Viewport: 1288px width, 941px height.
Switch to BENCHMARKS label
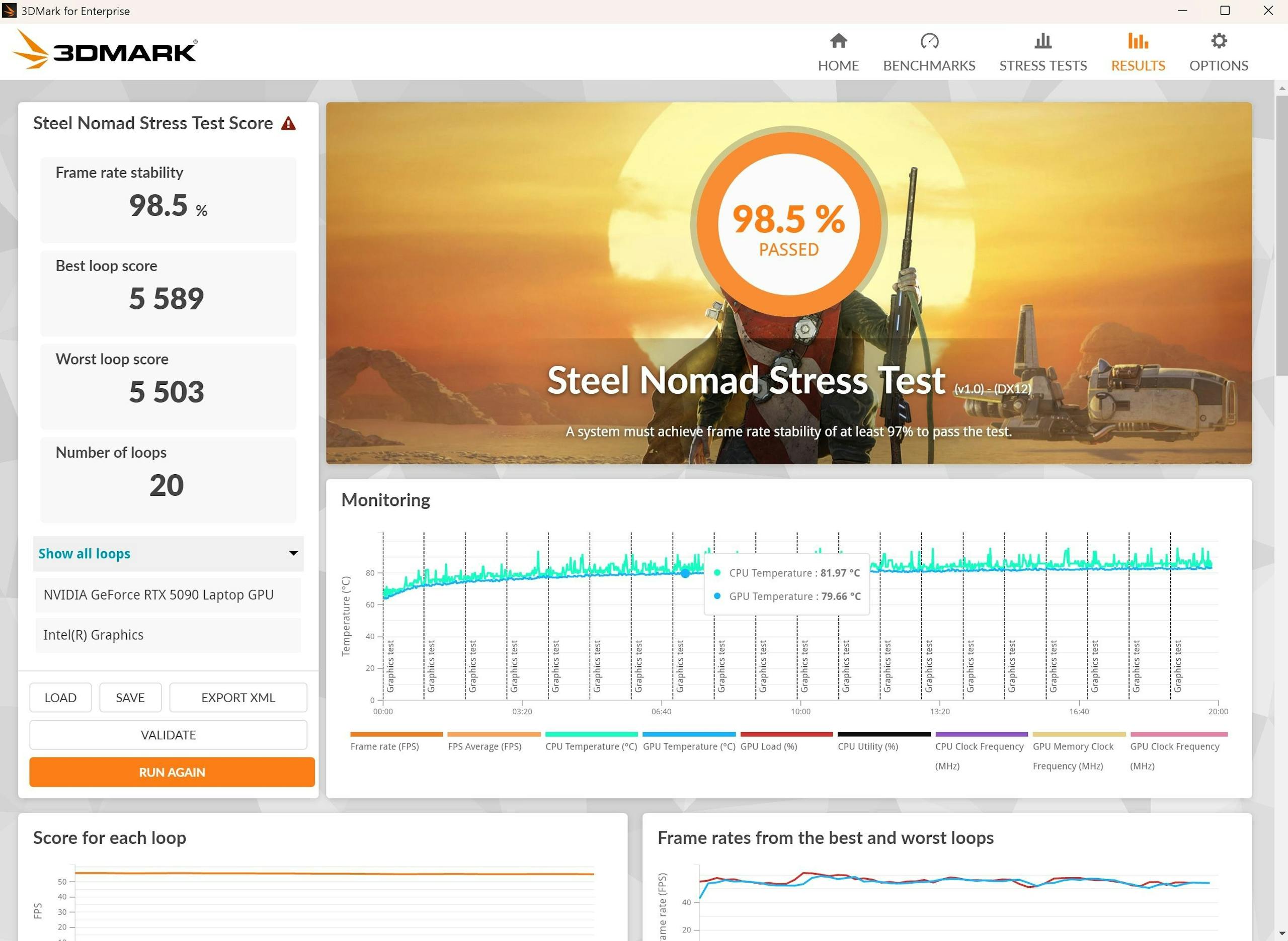929,65
